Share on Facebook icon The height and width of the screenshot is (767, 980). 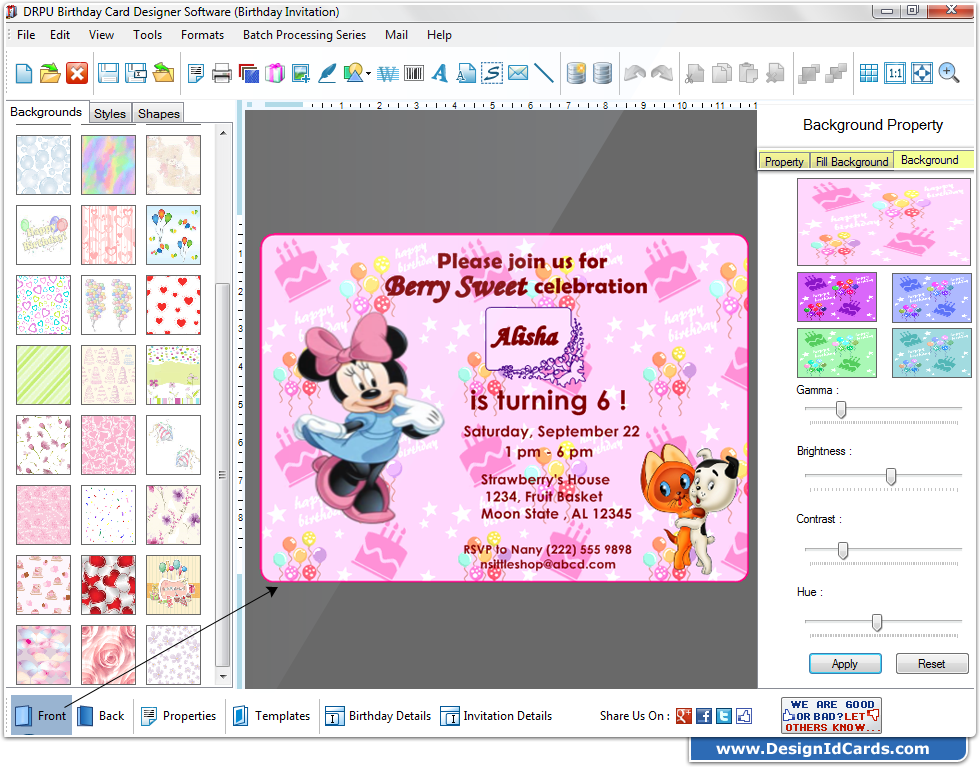pos(704,716)
